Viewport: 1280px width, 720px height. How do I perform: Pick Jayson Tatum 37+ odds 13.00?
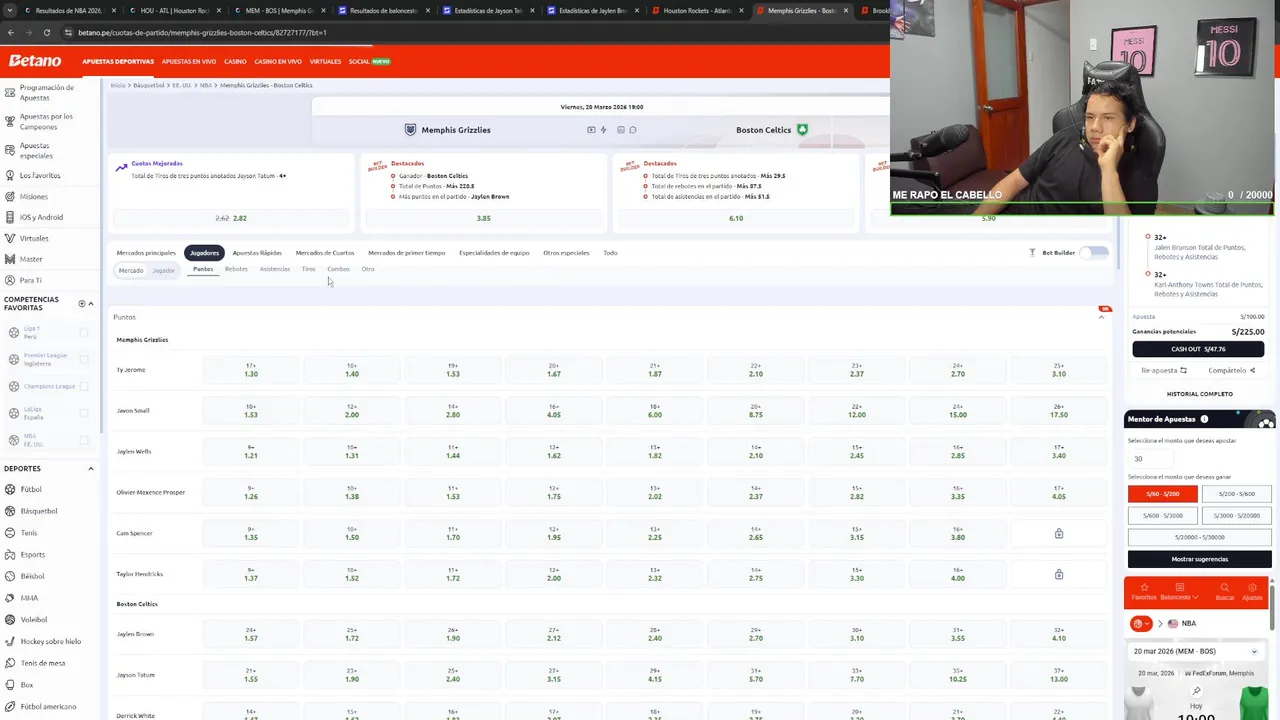point(1059,675)
